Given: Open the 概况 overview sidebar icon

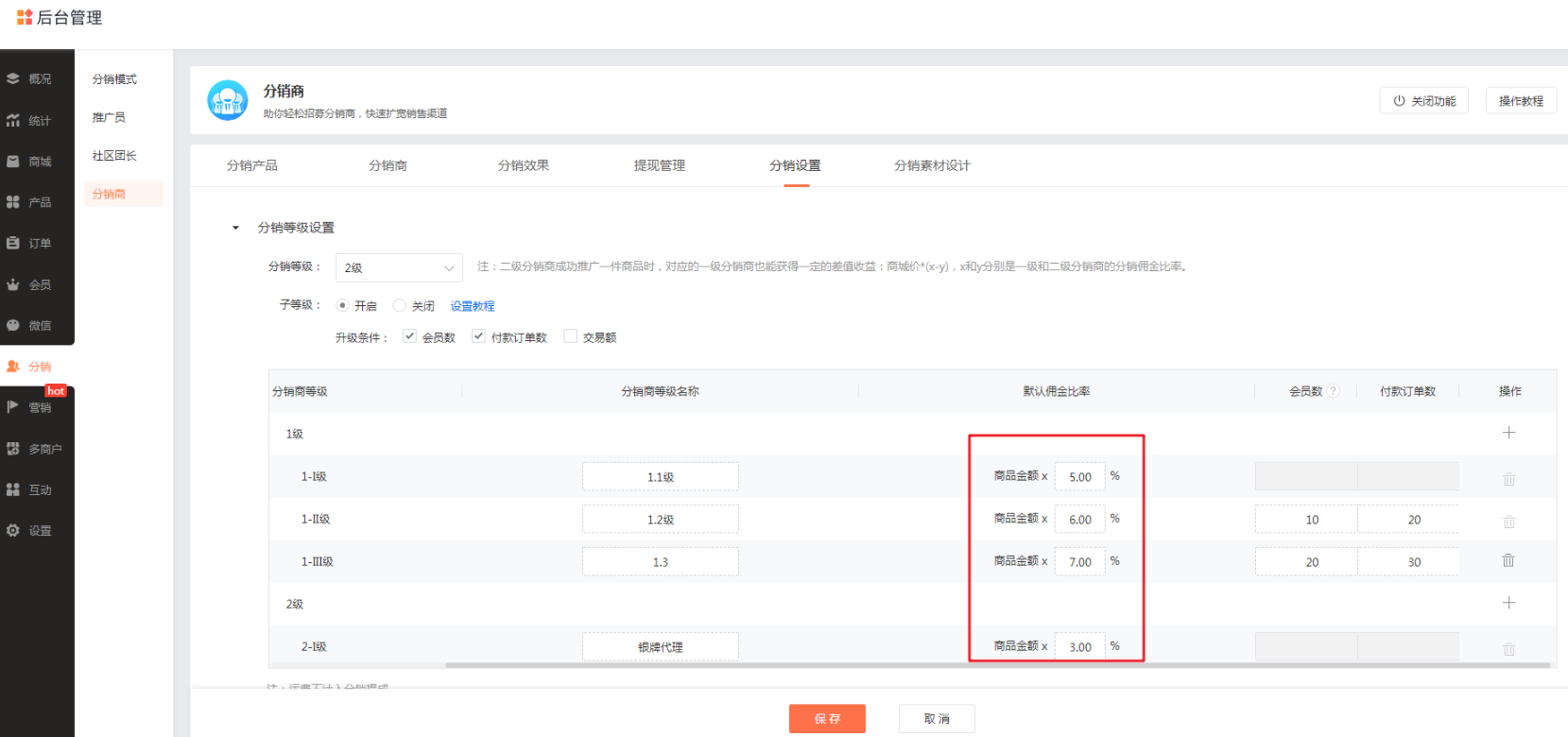Looking at the screenshot, I should pyautogui.click(x=13, y=79).
